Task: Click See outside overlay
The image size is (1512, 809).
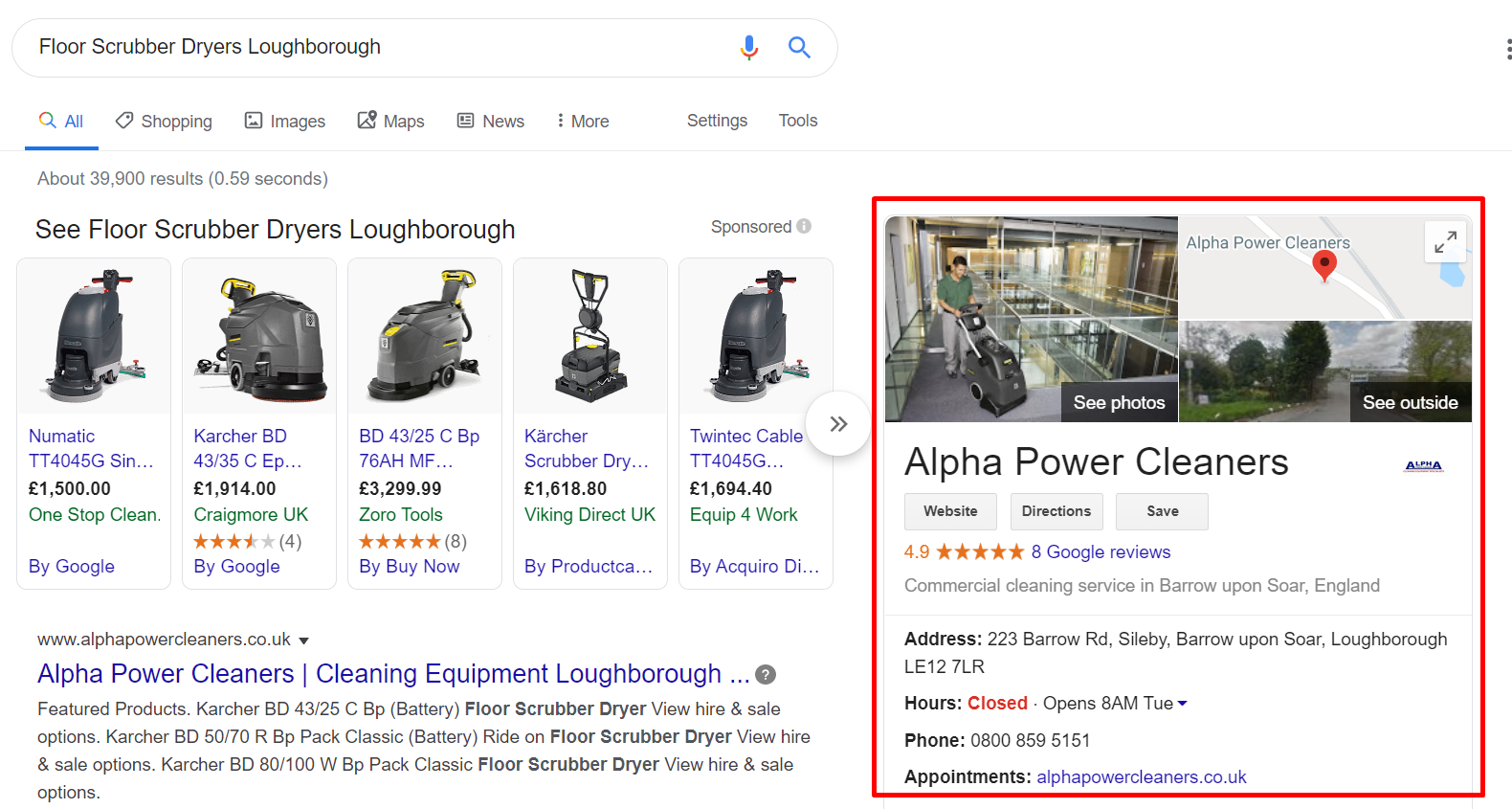Action: 1411,403
